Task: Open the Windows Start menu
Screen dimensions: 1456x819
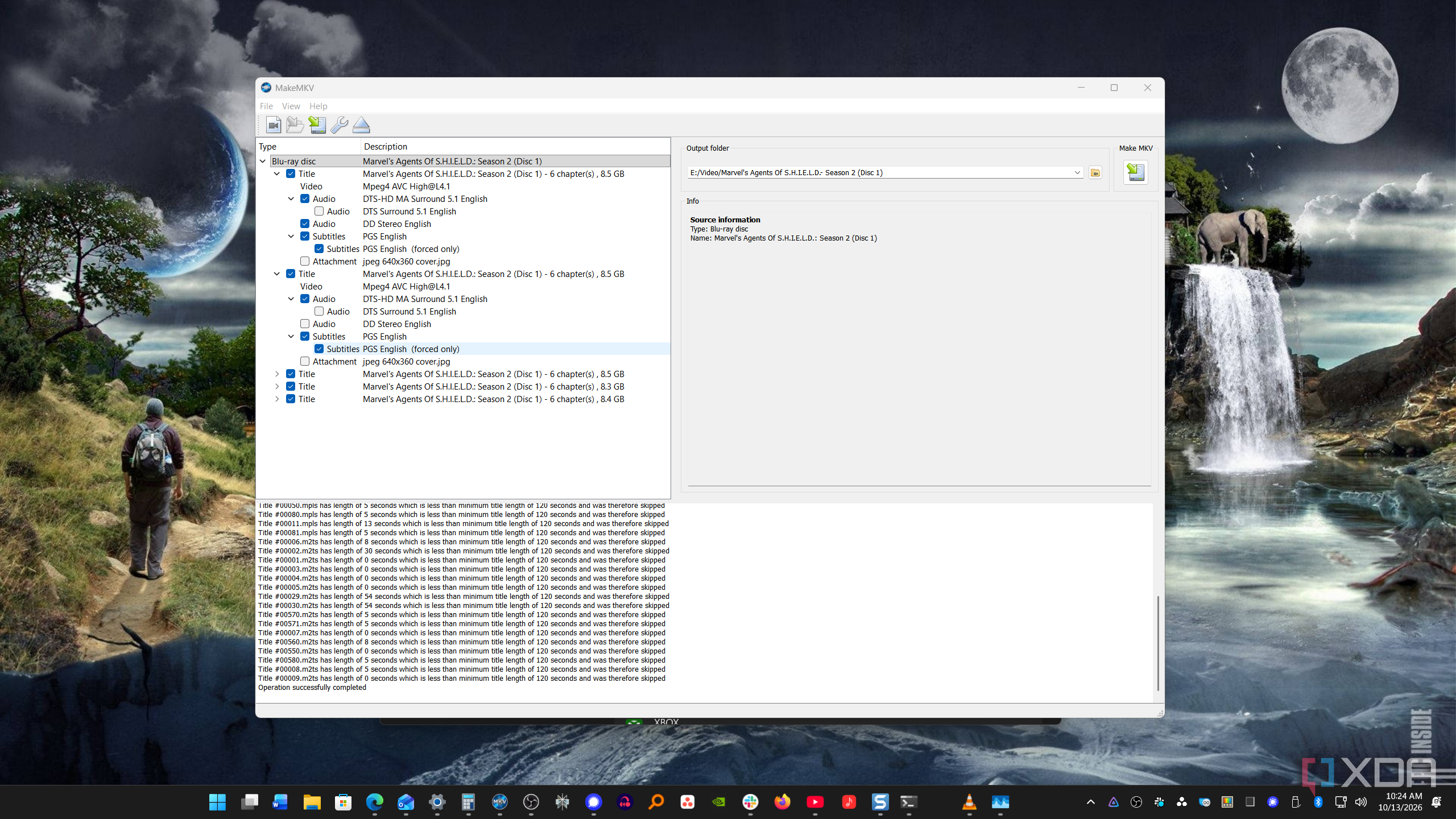Action: 217,802
